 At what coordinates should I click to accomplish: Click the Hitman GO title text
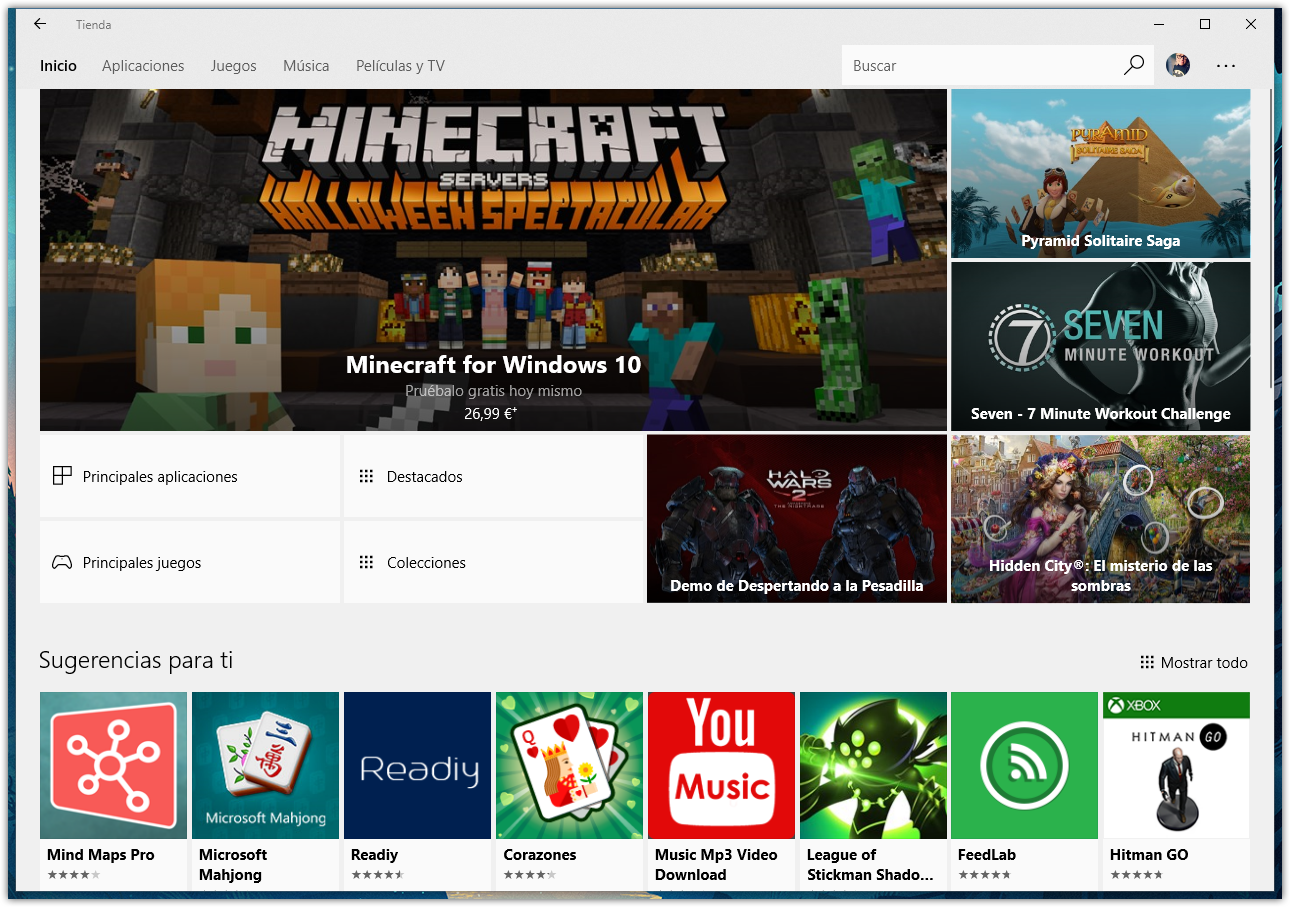[x=1149, y=855]
